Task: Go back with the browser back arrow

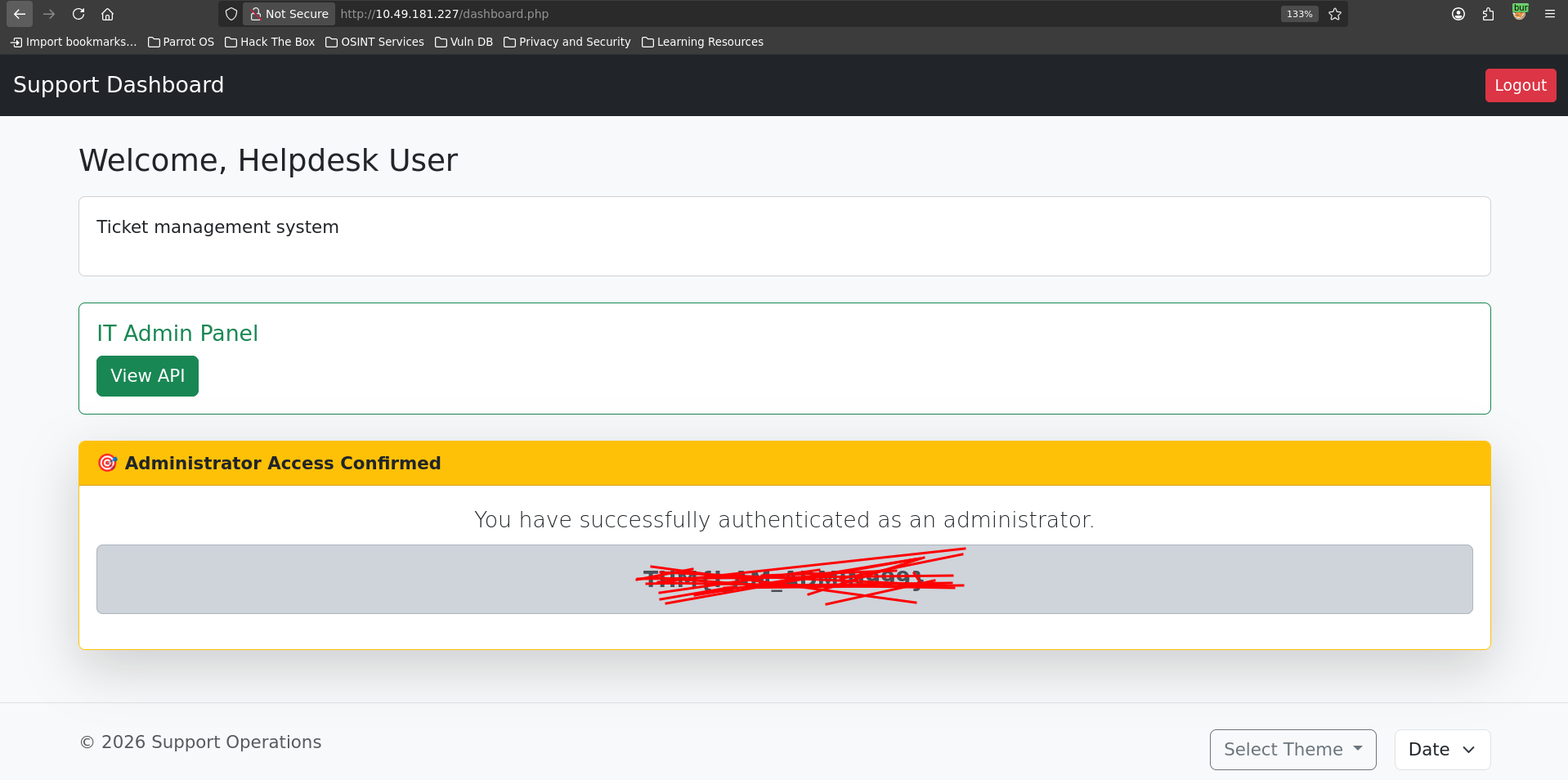Action: tap(20, 14)
